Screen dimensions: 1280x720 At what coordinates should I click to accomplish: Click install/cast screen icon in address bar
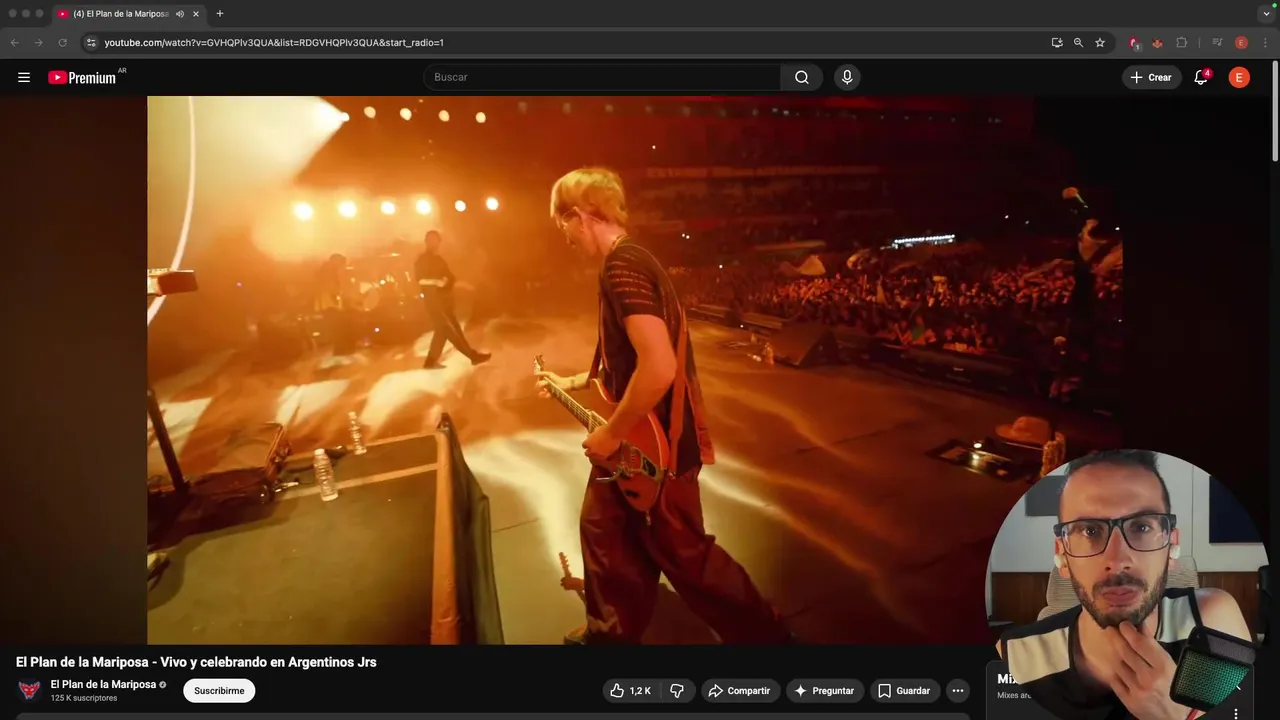pyautogui.click(x=1057, y=43)
